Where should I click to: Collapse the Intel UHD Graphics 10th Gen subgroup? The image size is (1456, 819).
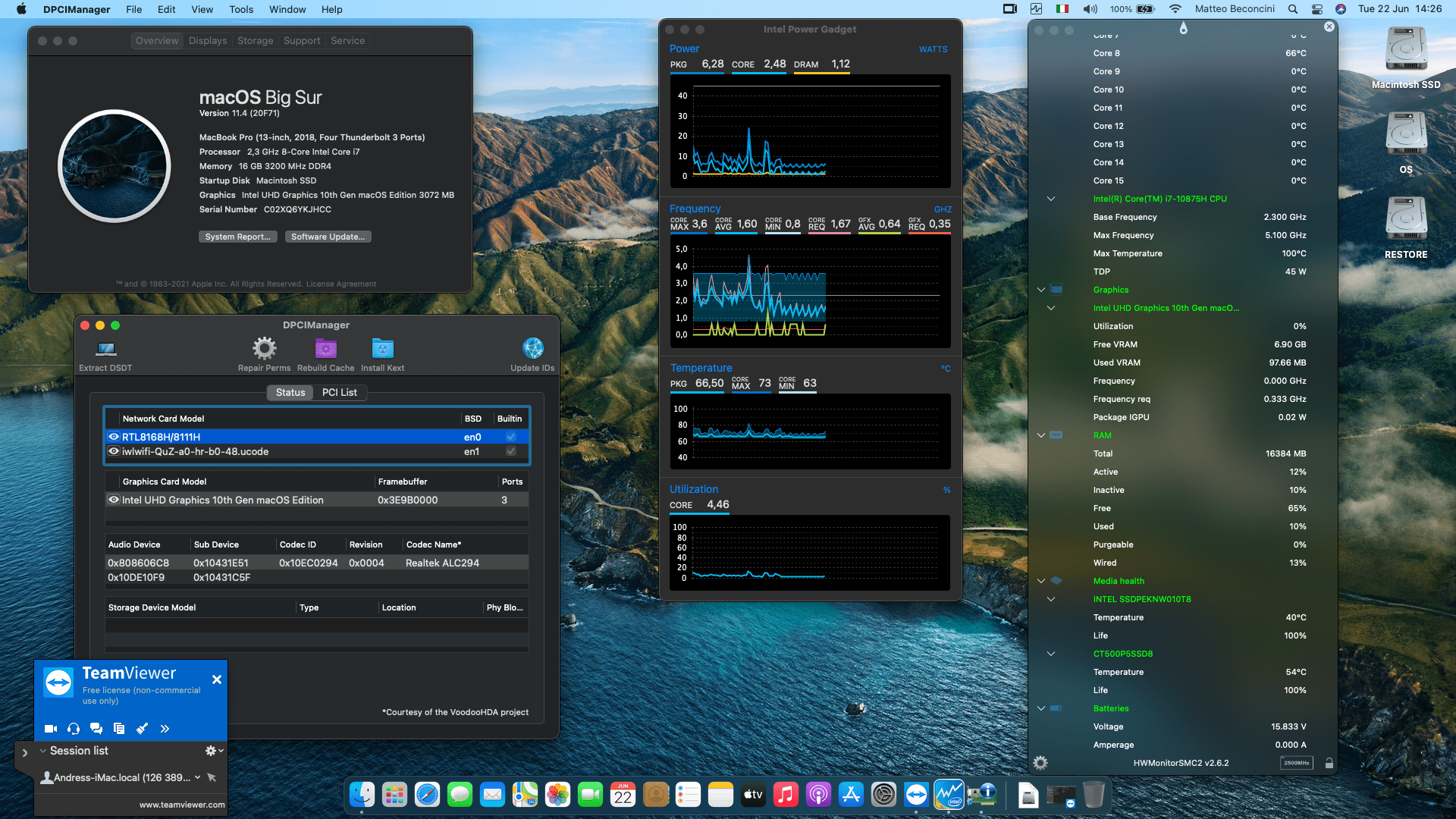pos(1051,308)
